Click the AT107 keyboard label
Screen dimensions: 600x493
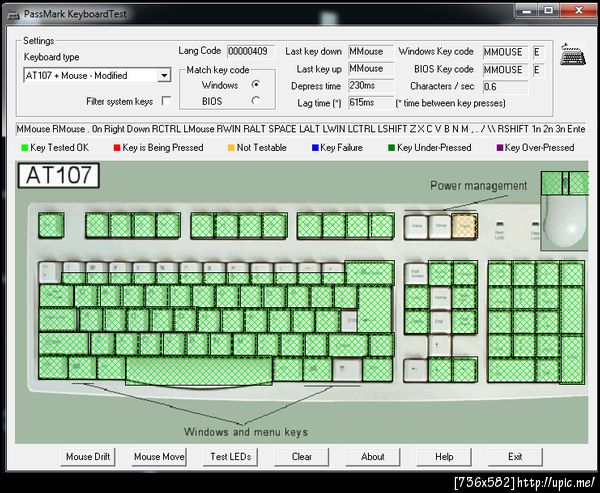point(59,175)
